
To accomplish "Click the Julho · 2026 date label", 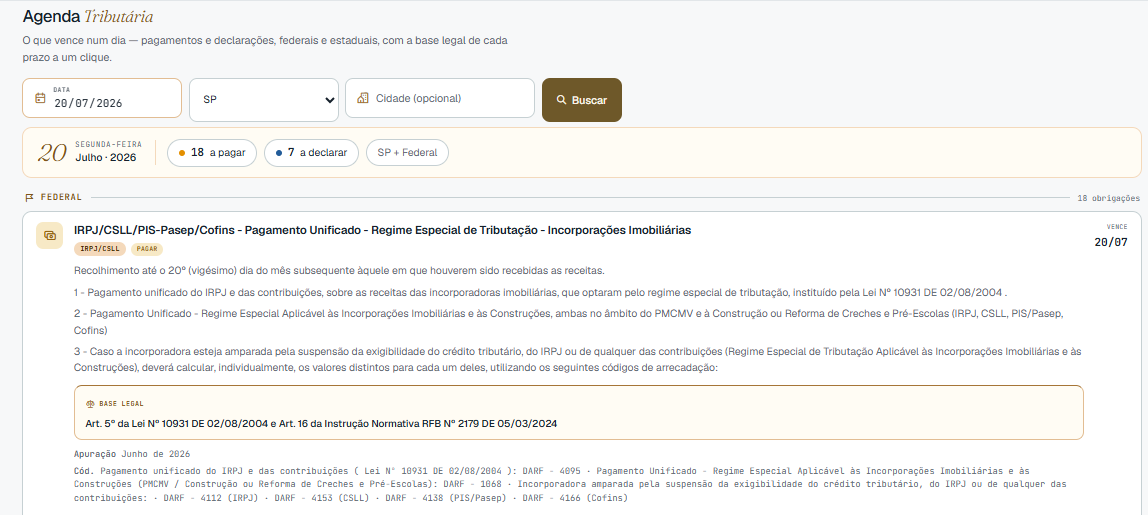I will (105, 158).
